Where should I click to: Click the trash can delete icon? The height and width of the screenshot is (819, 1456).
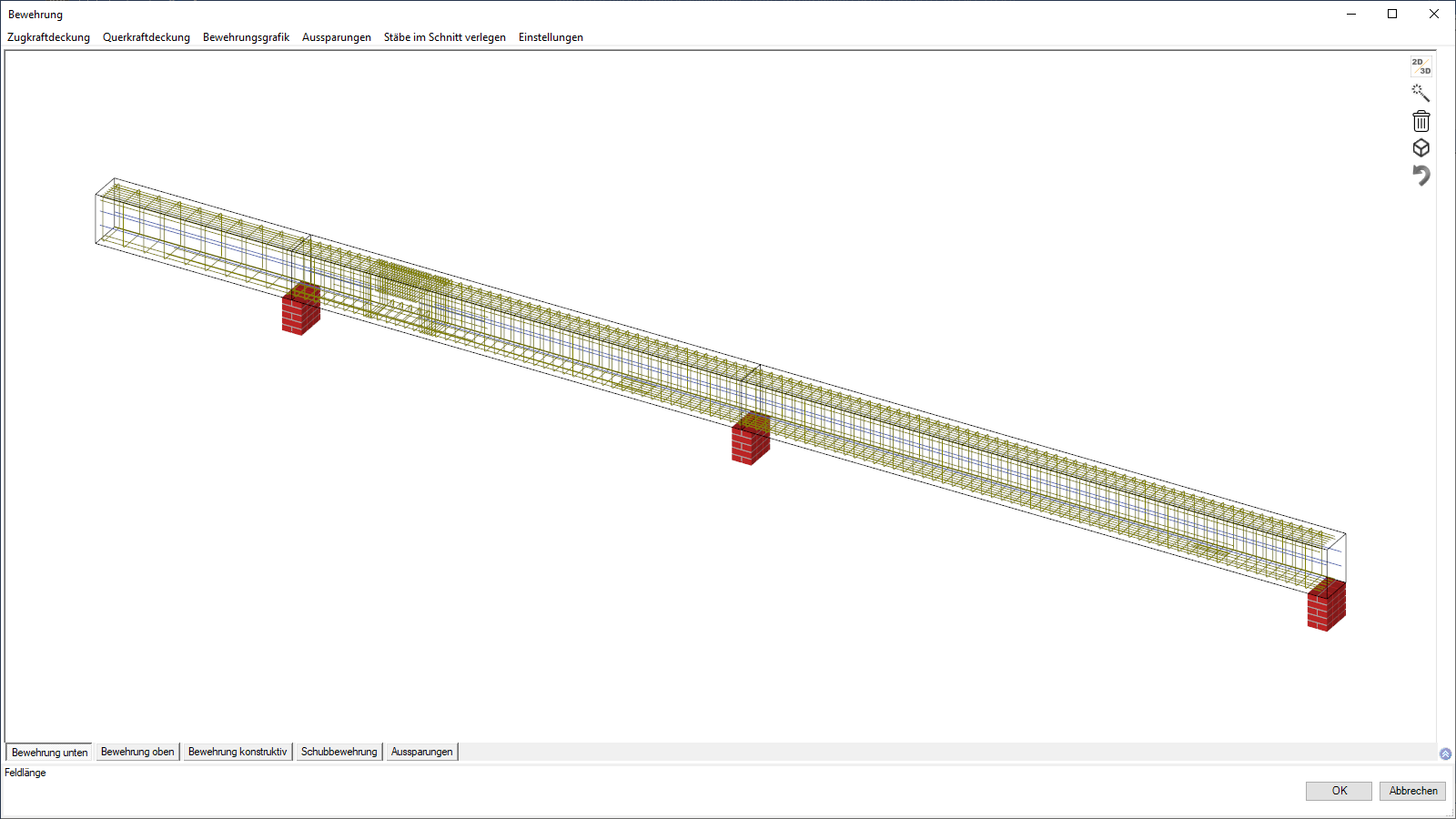point(1421,121)
